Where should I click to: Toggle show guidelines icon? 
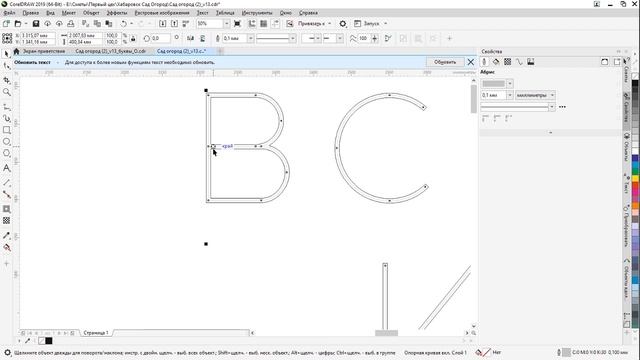point(276,24)
